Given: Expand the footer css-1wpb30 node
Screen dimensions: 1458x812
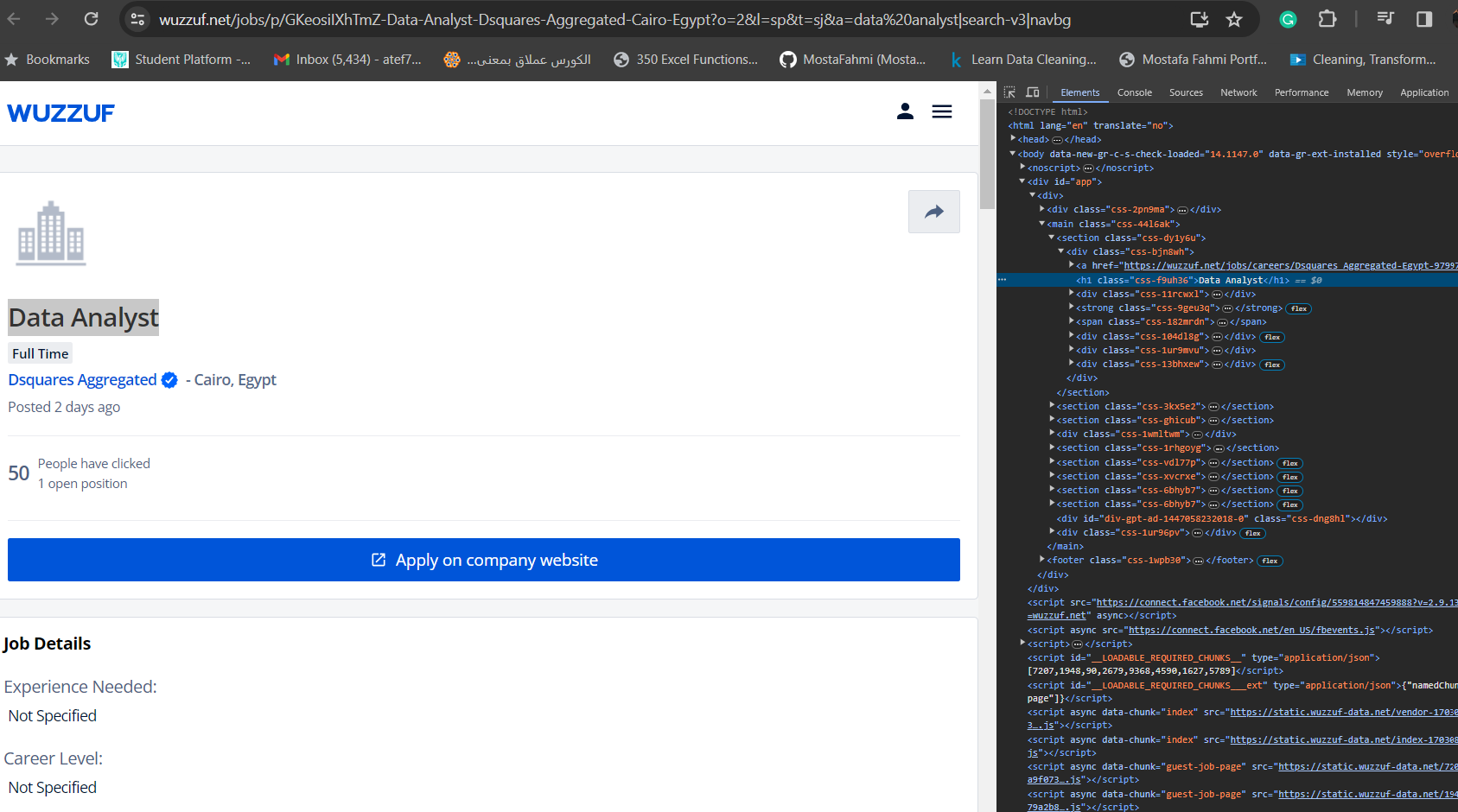Looking at the screenshot, I should (x=1042, y=560).
